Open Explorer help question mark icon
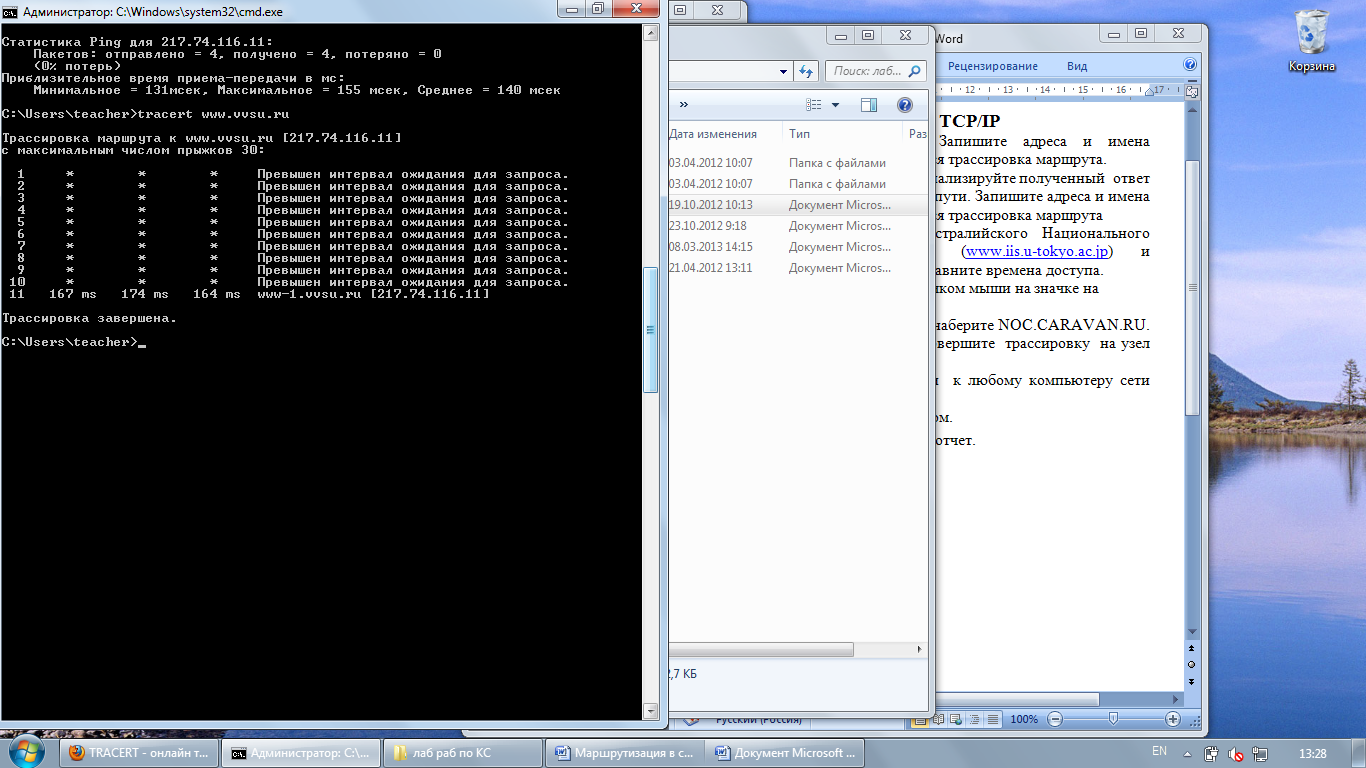 (904, 105)
